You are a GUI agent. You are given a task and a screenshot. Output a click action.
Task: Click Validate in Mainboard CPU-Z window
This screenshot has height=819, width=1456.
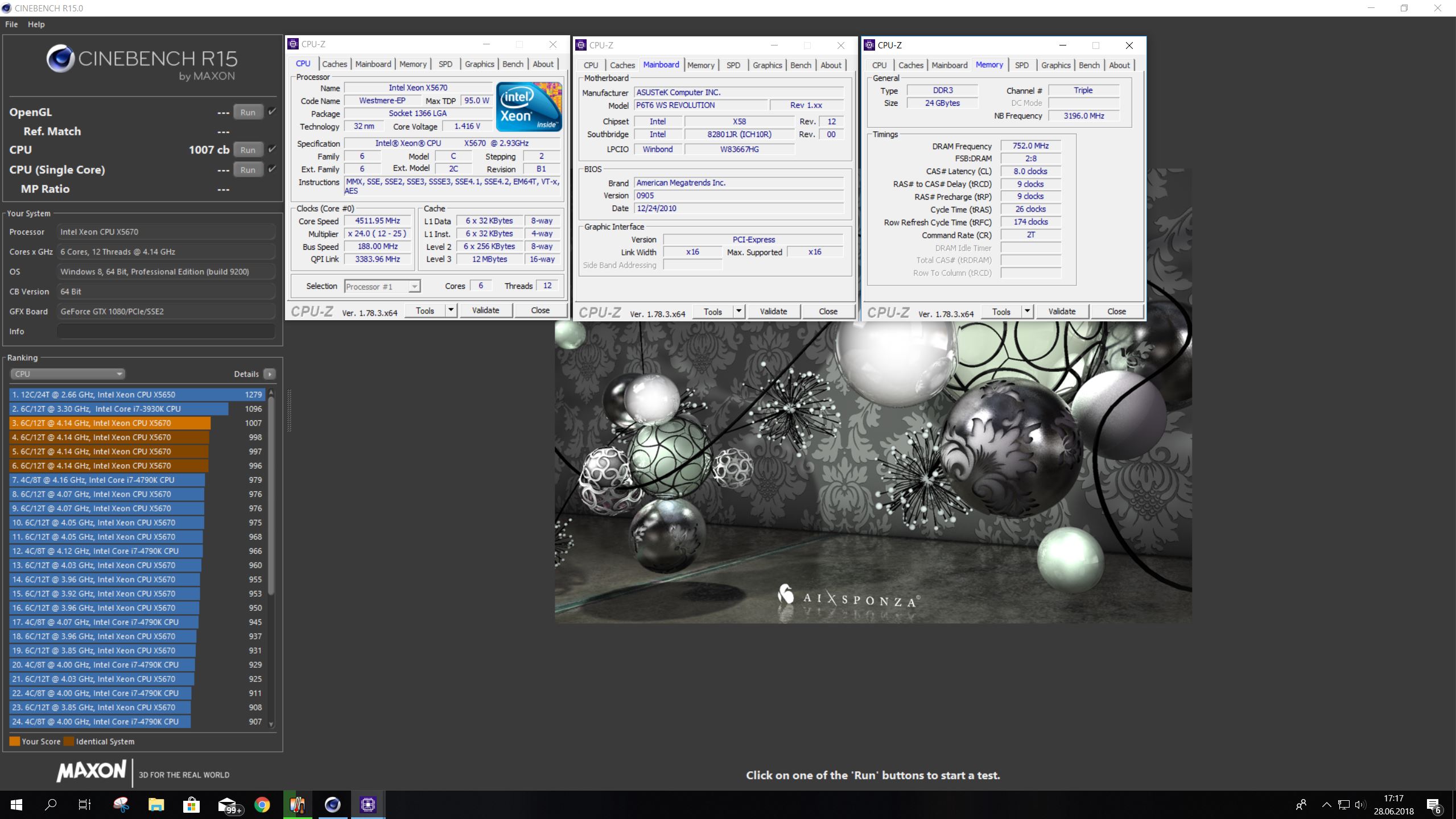[773, 312]
